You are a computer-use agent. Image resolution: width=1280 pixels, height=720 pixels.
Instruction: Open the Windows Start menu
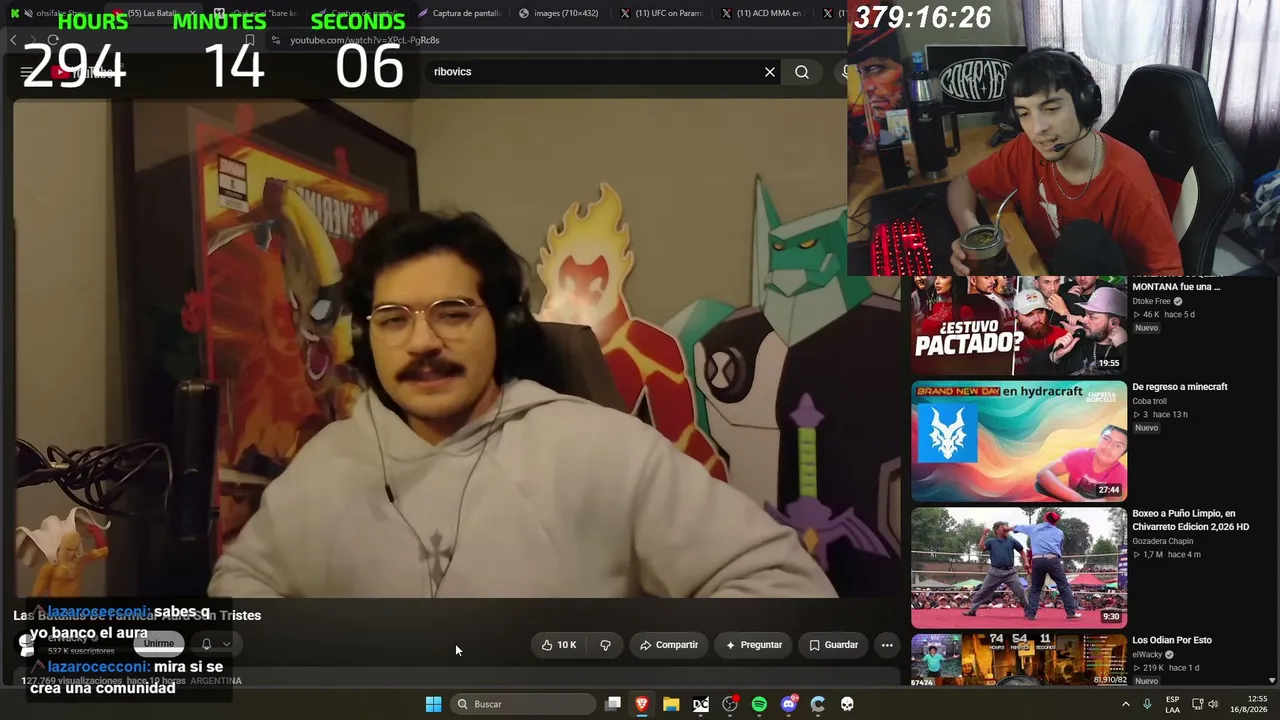click(x=433, y=704)
